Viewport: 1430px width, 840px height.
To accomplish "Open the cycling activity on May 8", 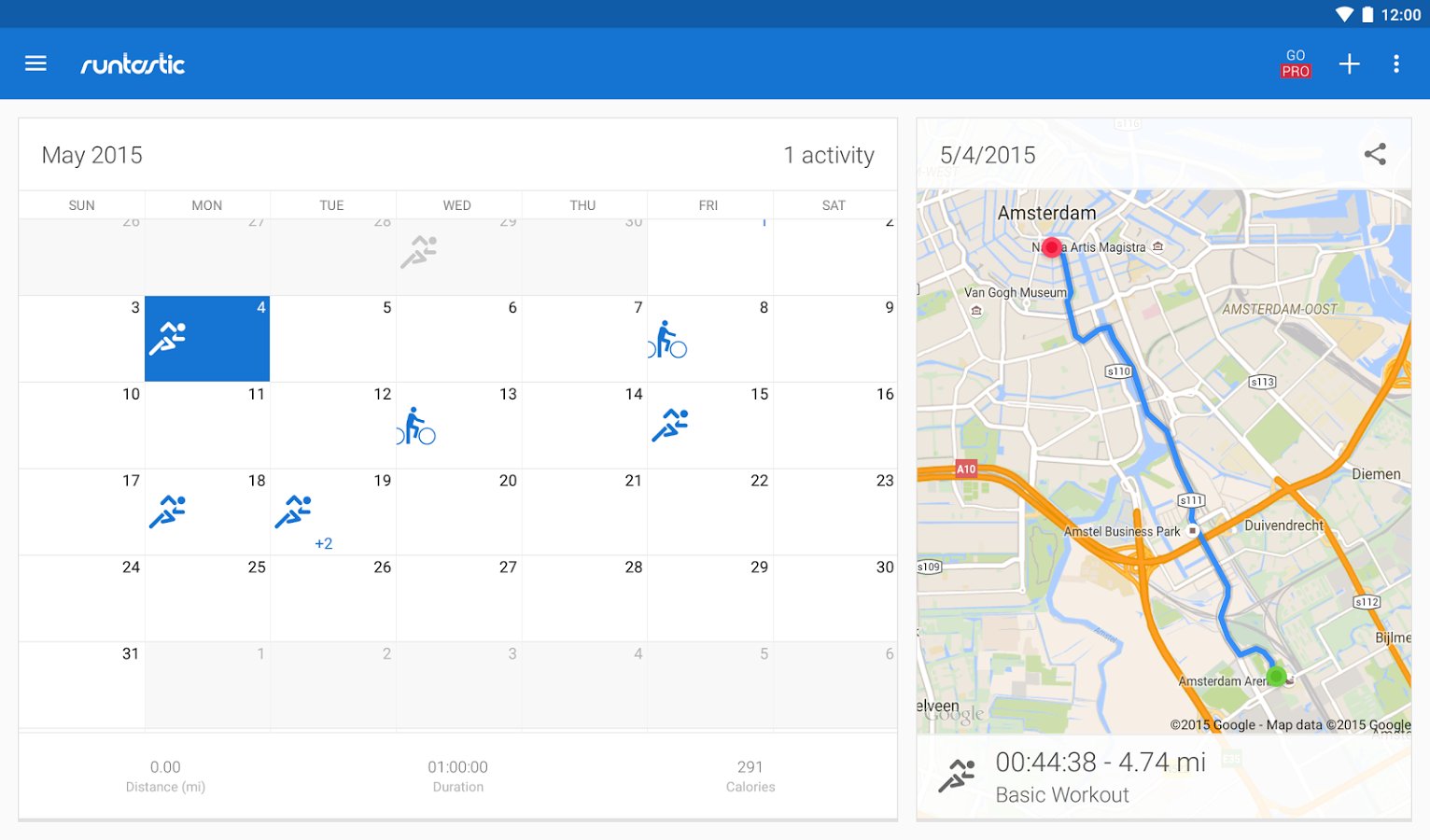I will [x=667, y=341].
